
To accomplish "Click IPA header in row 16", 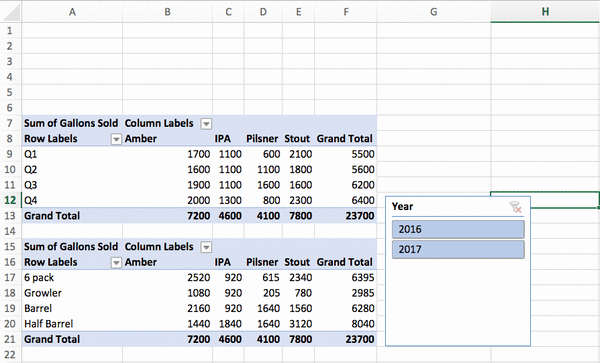I will (223, 262).
